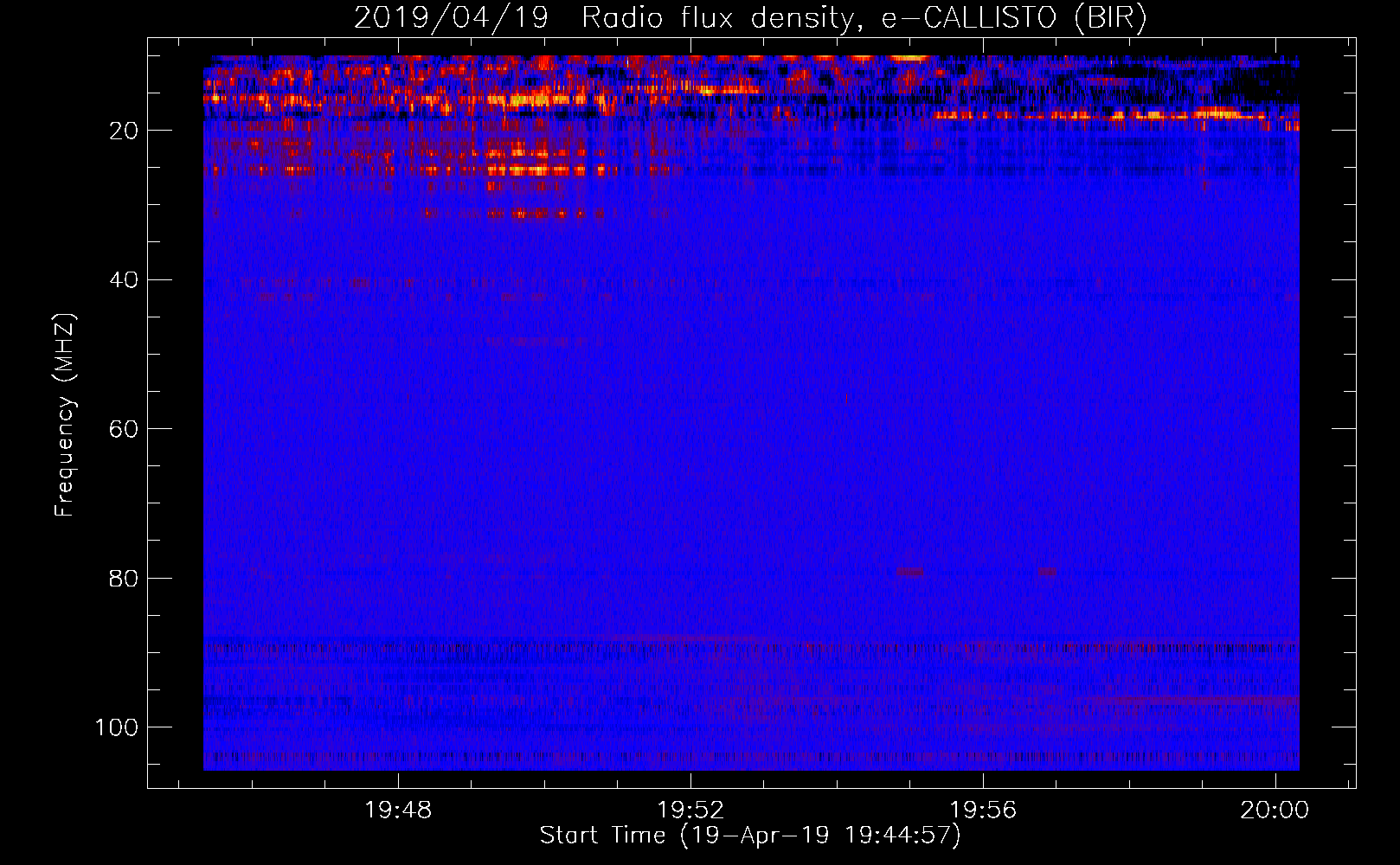The image size is (1400, 865).
Task: Click the 19:52 time tick label
Action: [690, 811]
